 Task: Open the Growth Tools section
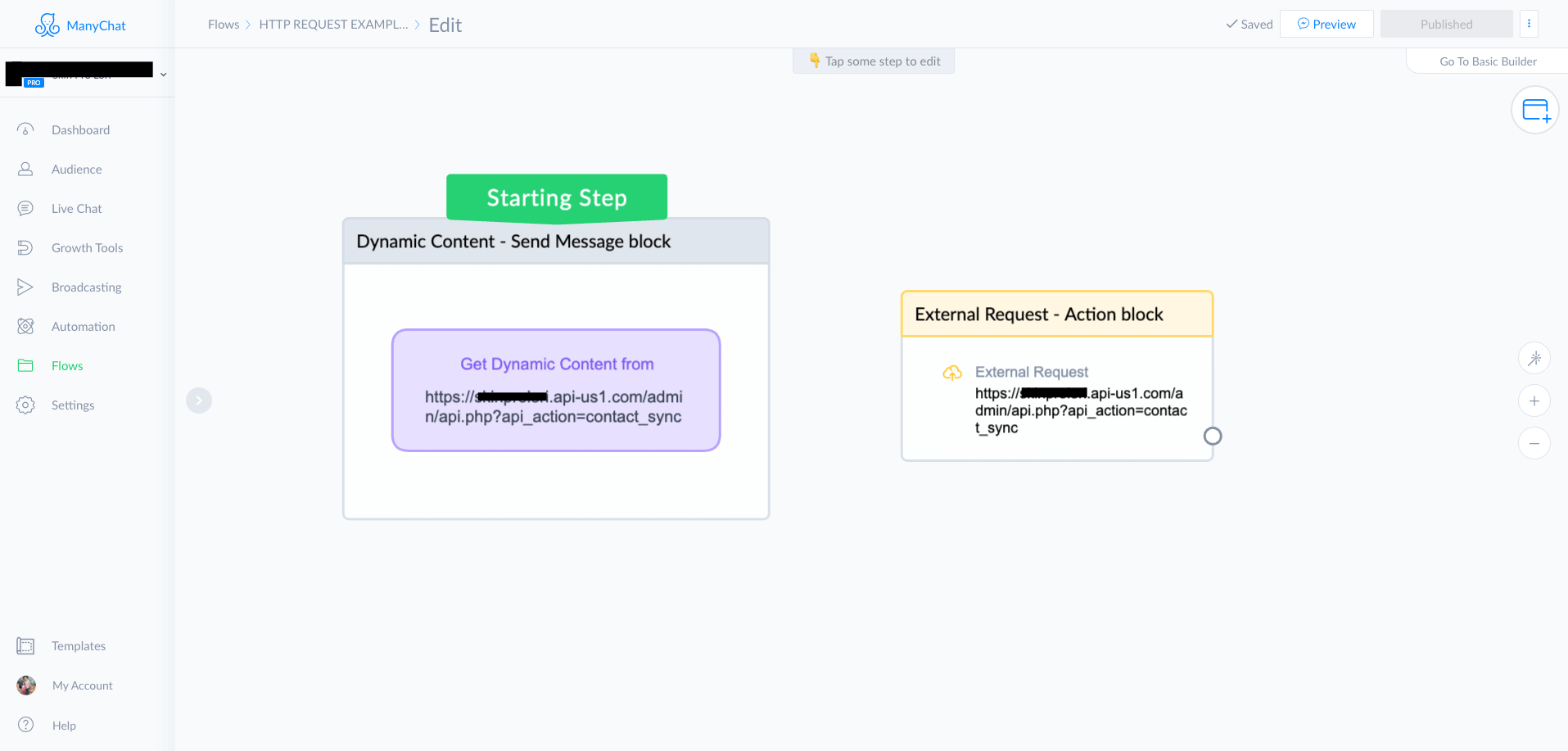coord(87,247)
